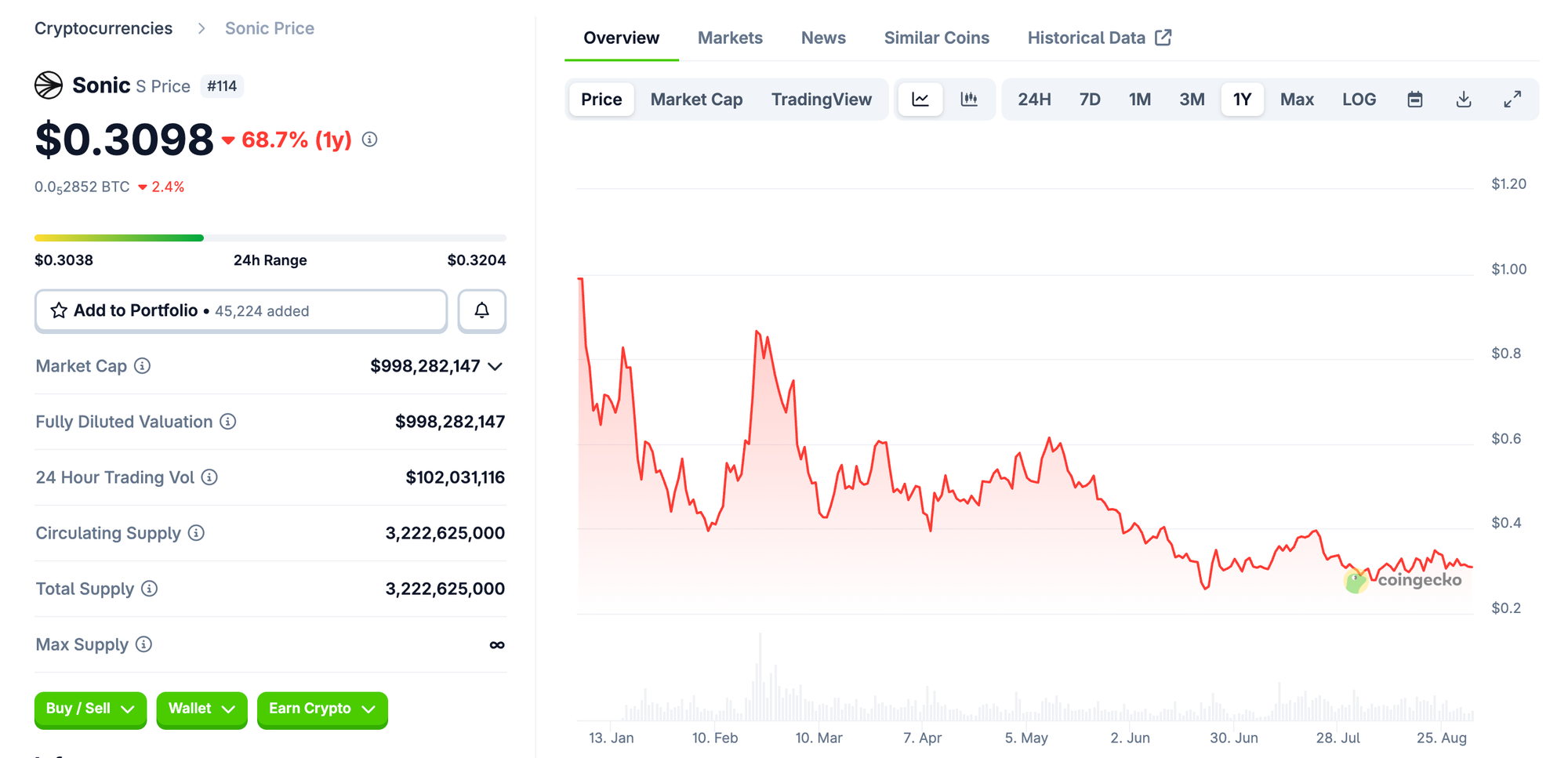Expand chart to fullscreen via expand icon
1568x758 pixels.
[x=1512, y=100]
